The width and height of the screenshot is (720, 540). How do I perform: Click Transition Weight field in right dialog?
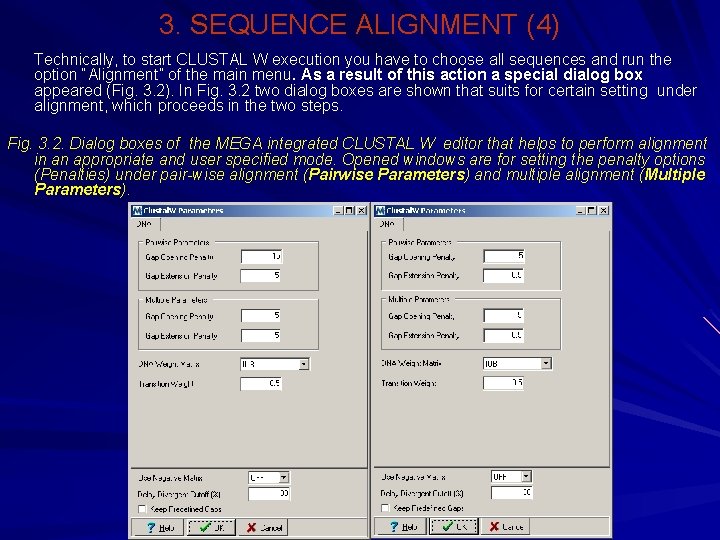click(503, 383)
